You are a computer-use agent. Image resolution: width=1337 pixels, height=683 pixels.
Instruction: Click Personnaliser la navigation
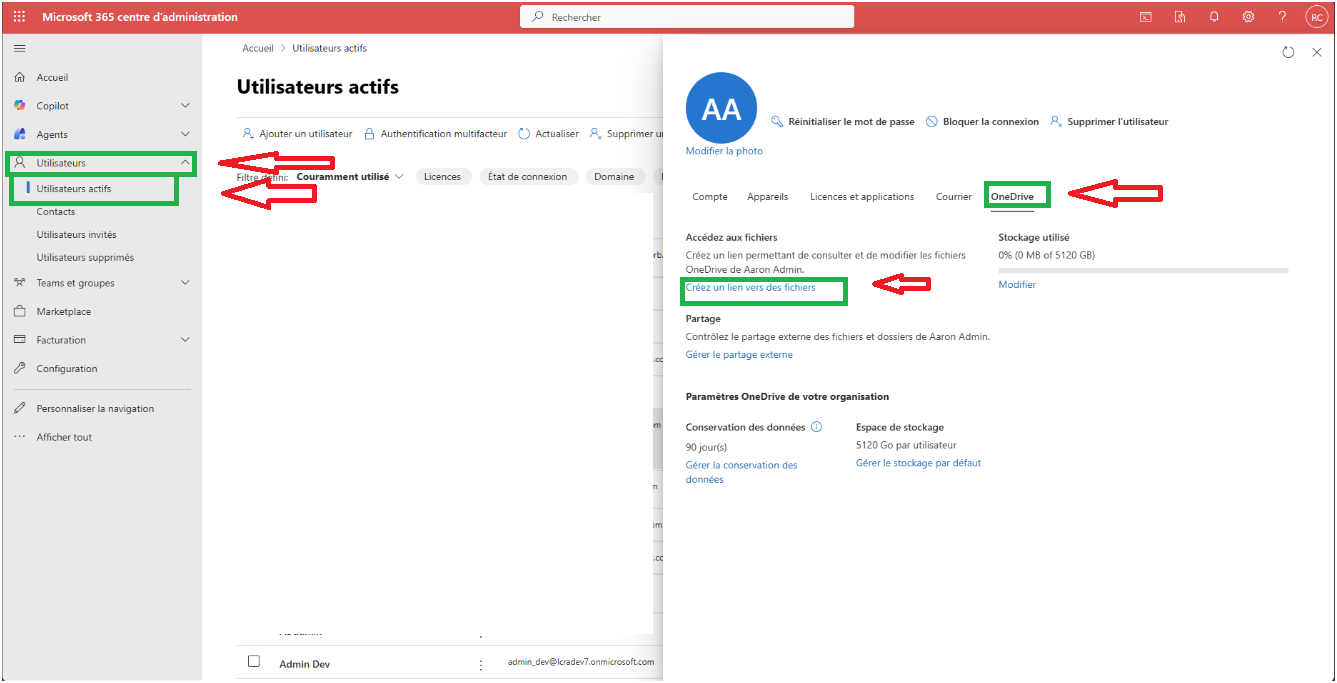tap(95, 408)
